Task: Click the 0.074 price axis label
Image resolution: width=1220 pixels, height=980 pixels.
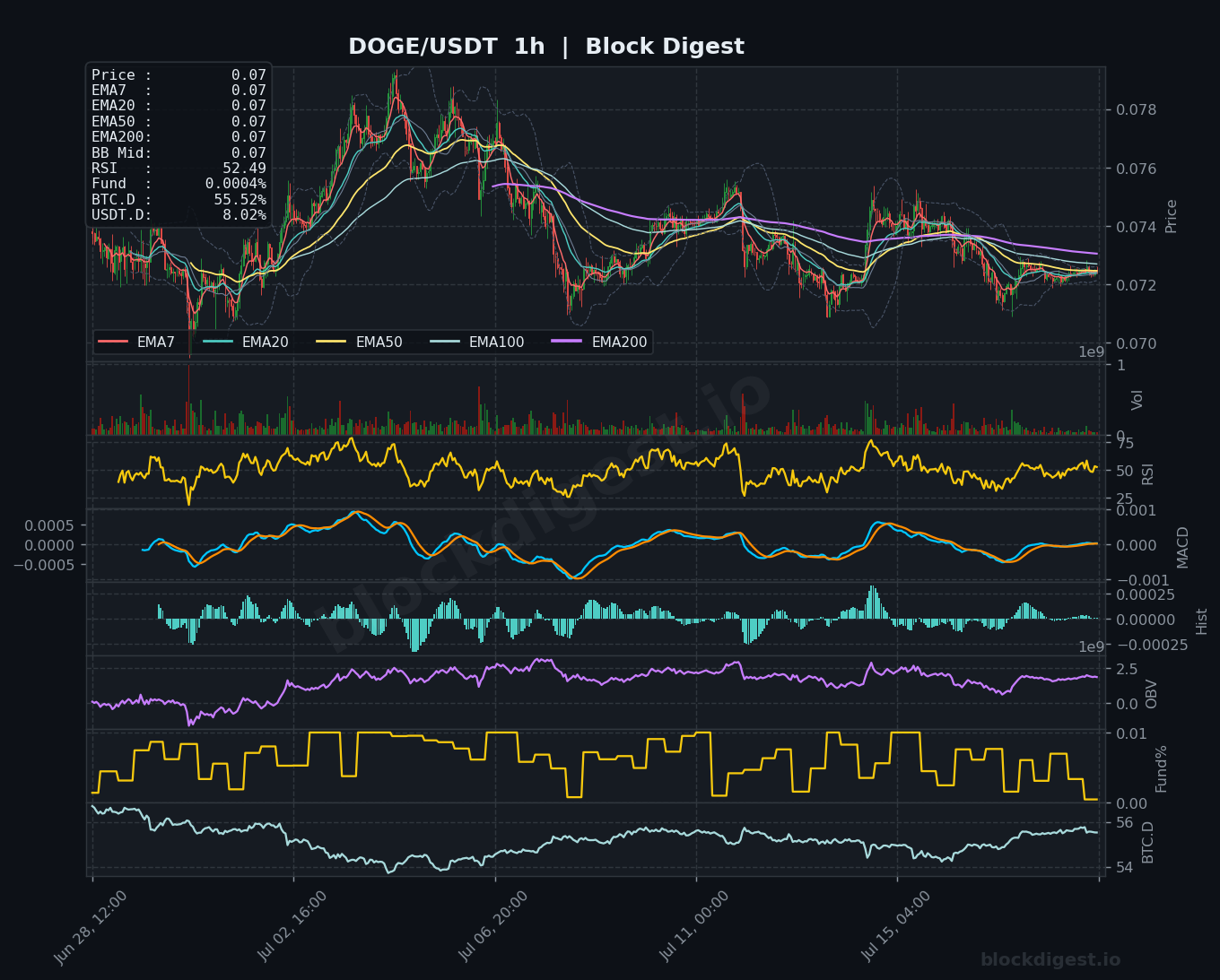Action: click(1136, 227)
